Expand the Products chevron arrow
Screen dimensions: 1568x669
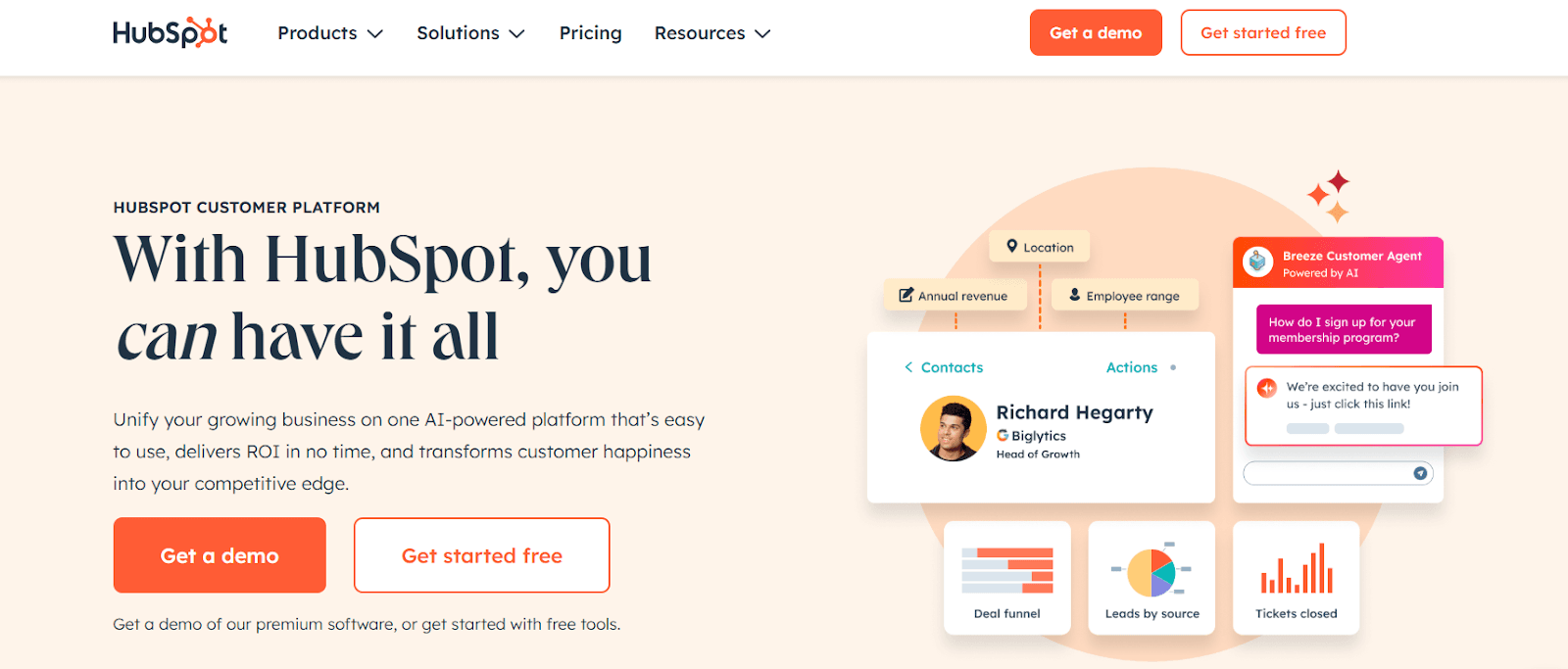(374, 34)
